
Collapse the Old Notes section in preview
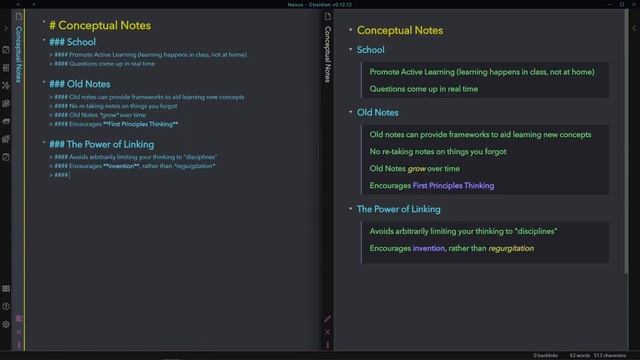[x=350, y=112]
